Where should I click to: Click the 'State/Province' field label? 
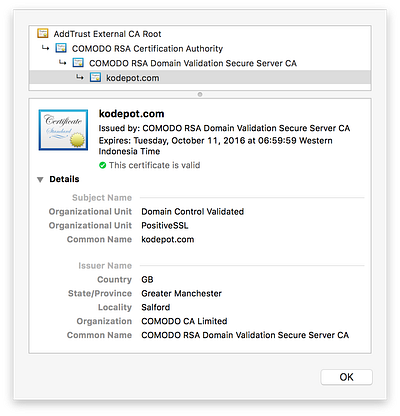click(100, 293)
